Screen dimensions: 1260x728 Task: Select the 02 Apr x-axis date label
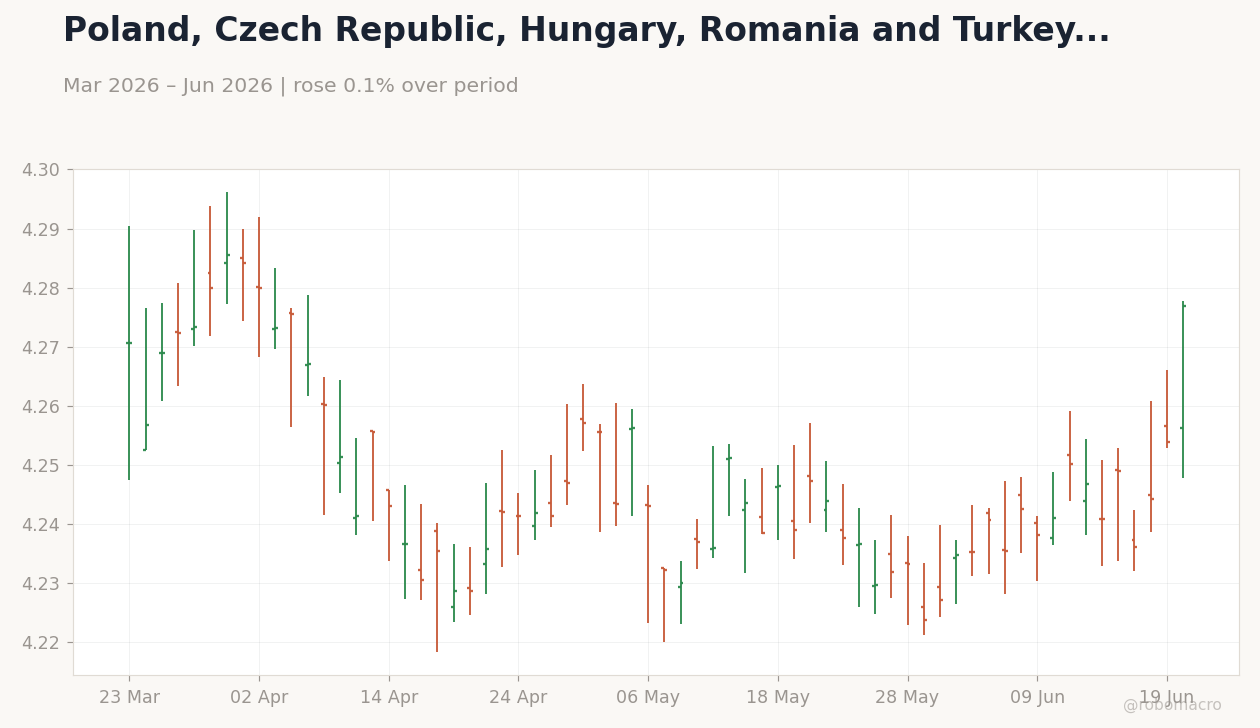[x=259, y=698]
